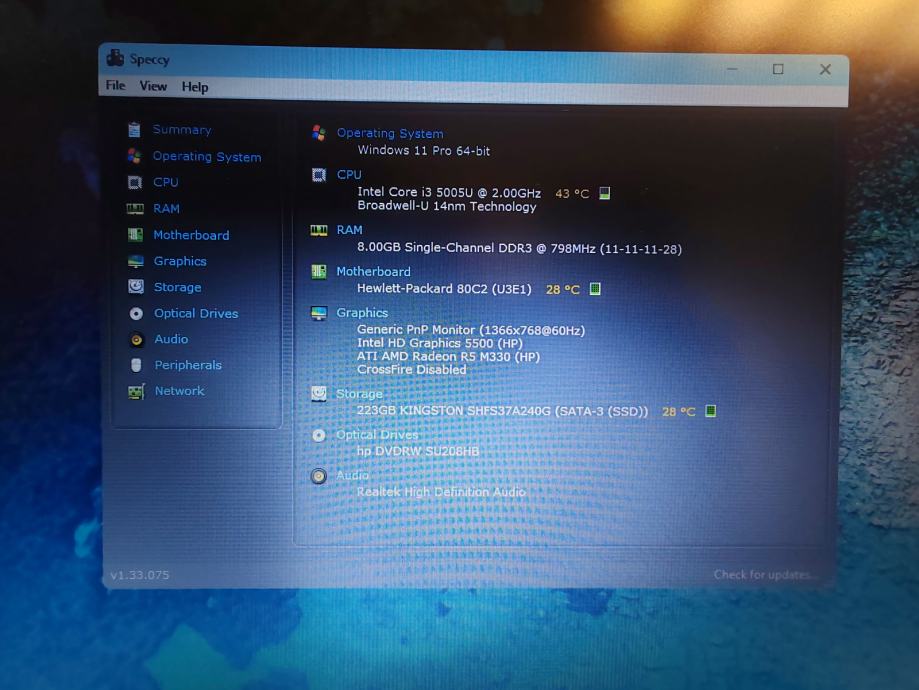Click the motherboard temperature indicator icon
The image size is (919, 690).
pyautogui.click(x=595, y=288)
